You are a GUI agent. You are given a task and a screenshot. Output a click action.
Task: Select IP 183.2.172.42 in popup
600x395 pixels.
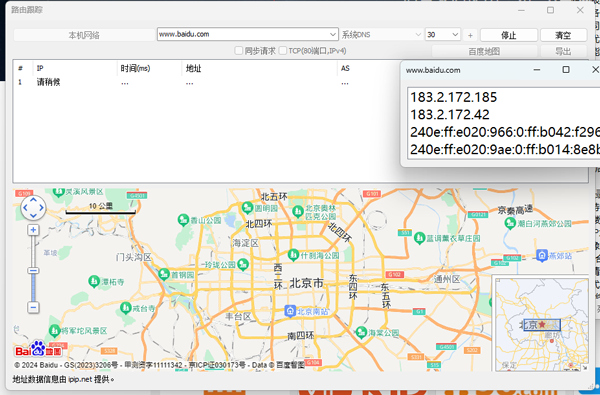[x=450, y=114]
